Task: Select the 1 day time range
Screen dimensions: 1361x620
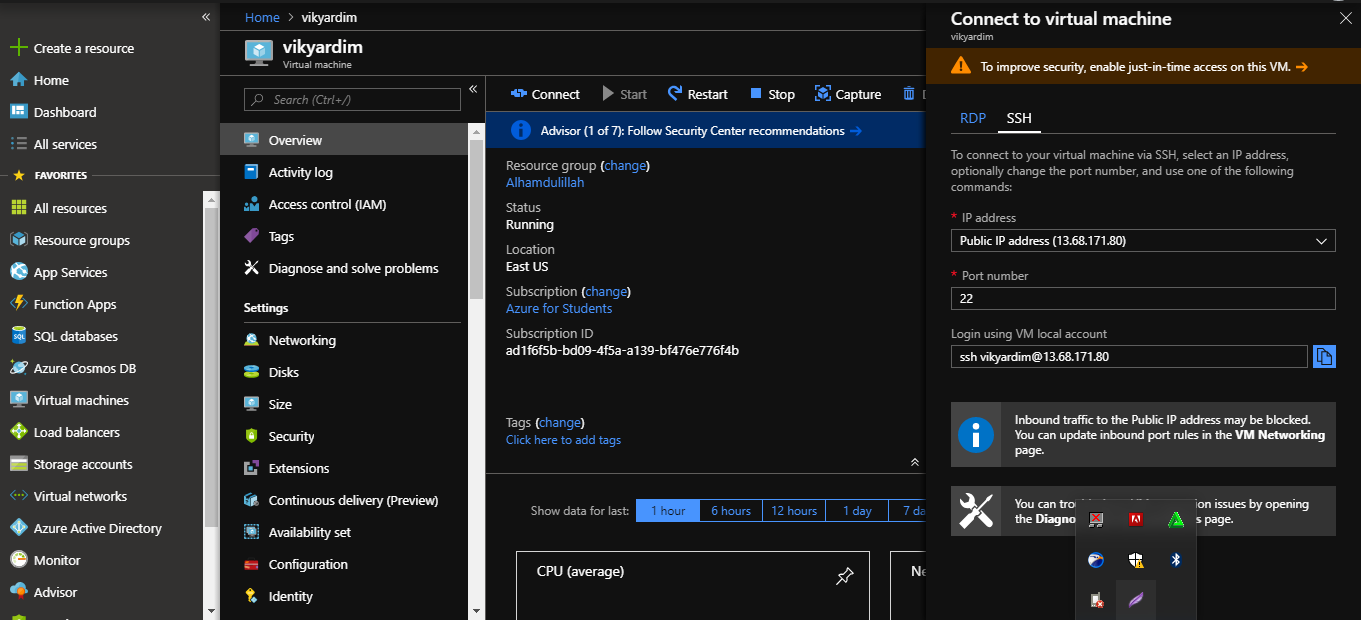Action: click(857, 511)
